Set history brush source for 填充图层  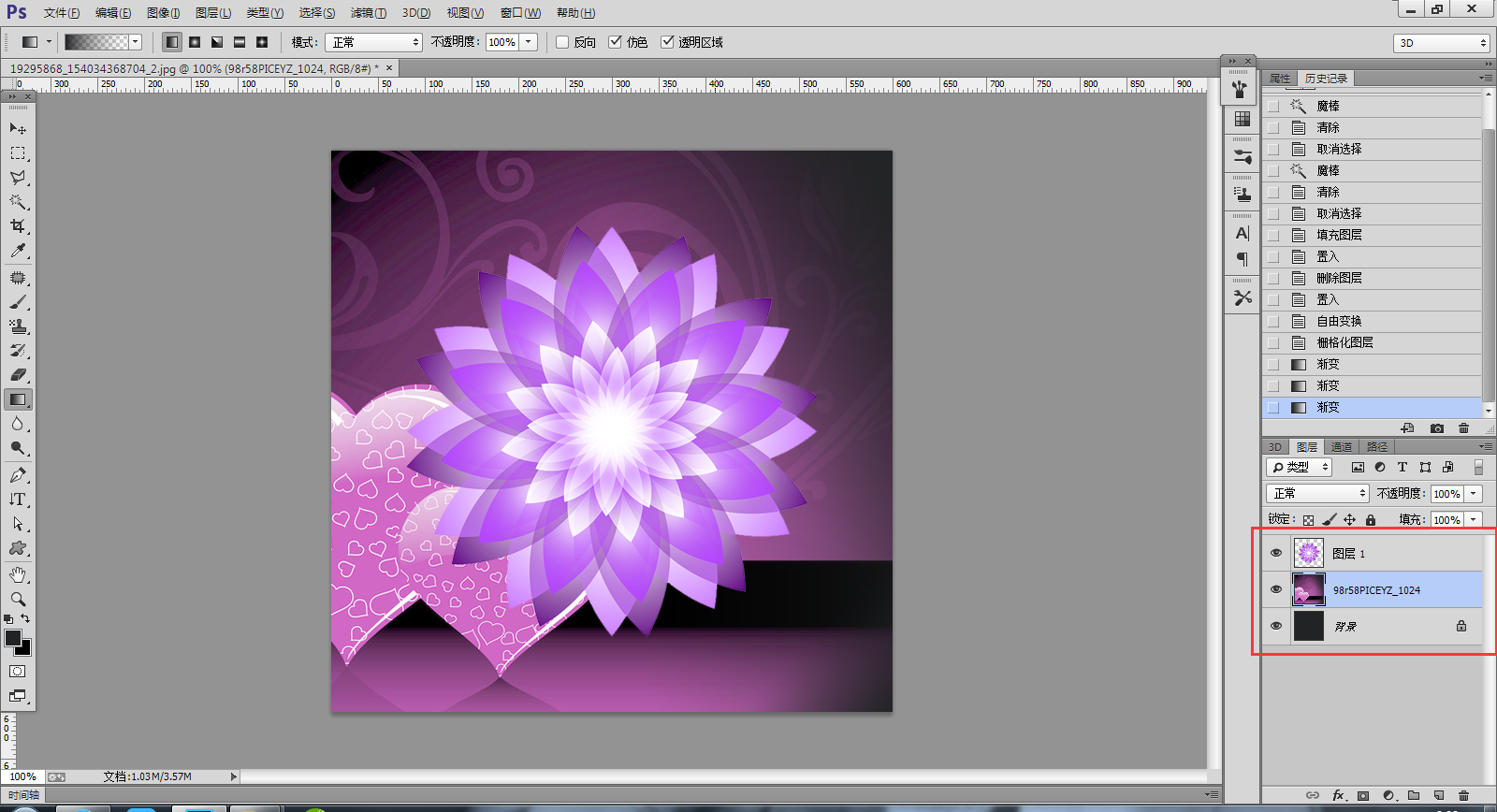[x=1273, y=235]
